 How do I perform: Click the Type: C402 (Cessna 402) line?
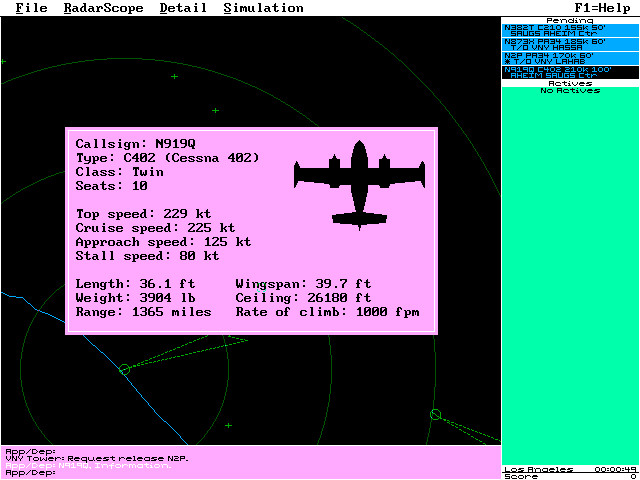click(x=167, y=158)
